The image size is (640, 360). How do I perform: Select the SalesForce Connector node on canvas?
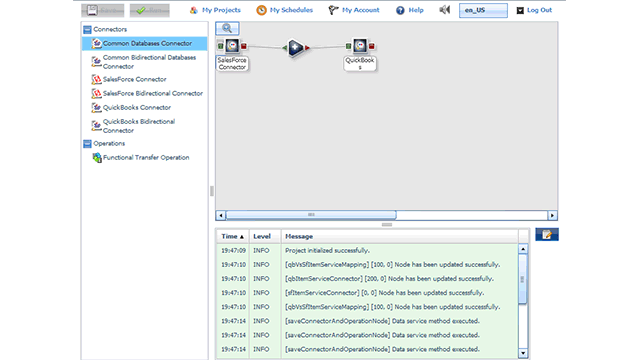coord(232,46)
